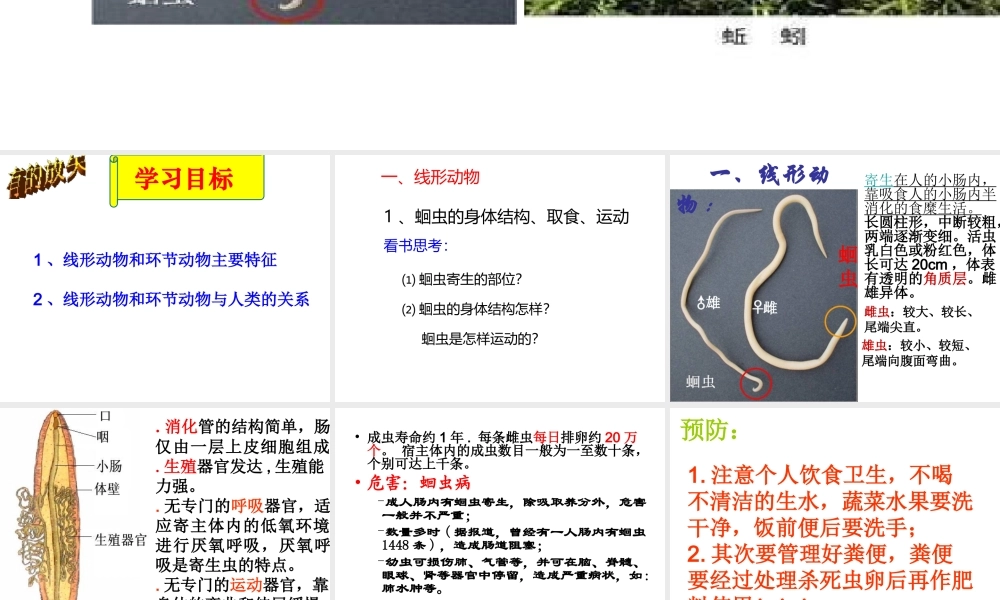This screenshot has width=1000, height=600.
Task: Click the 蚯蚓 caption under the top photo
Action: [763, 36]
